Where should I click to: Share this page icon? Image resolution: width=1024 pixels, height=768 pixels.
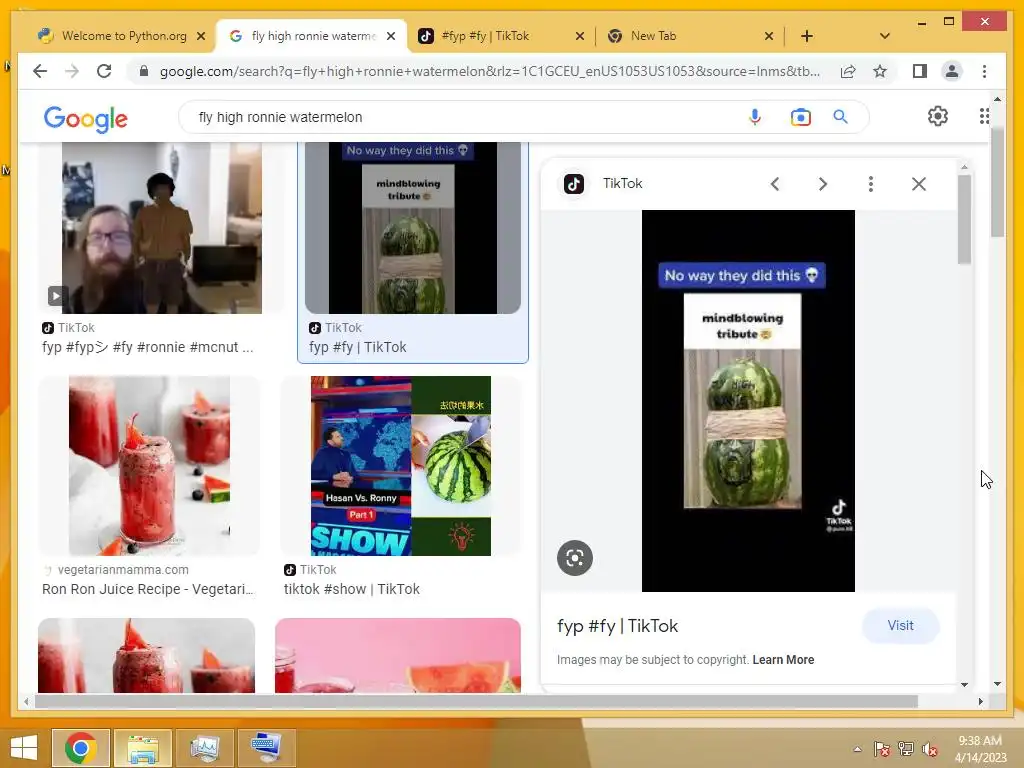click(x=848, y=71)
